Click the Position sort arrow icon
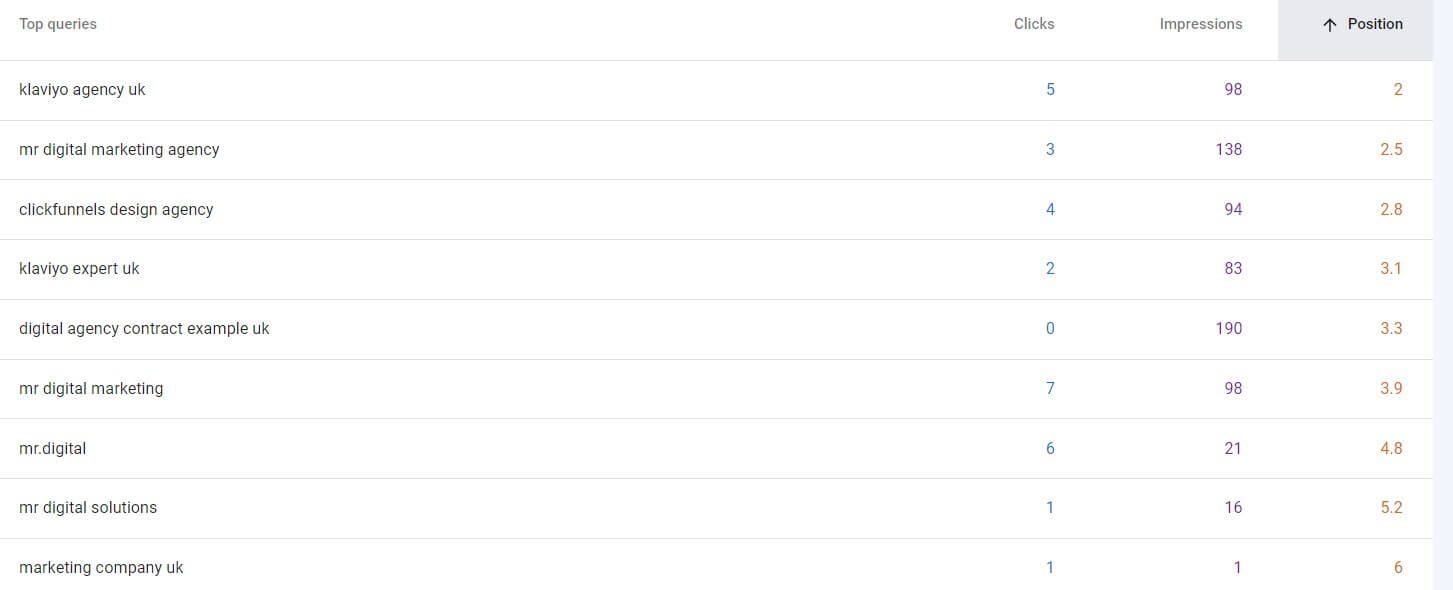Viewport: 1453px width, 590px height. 1329,25
